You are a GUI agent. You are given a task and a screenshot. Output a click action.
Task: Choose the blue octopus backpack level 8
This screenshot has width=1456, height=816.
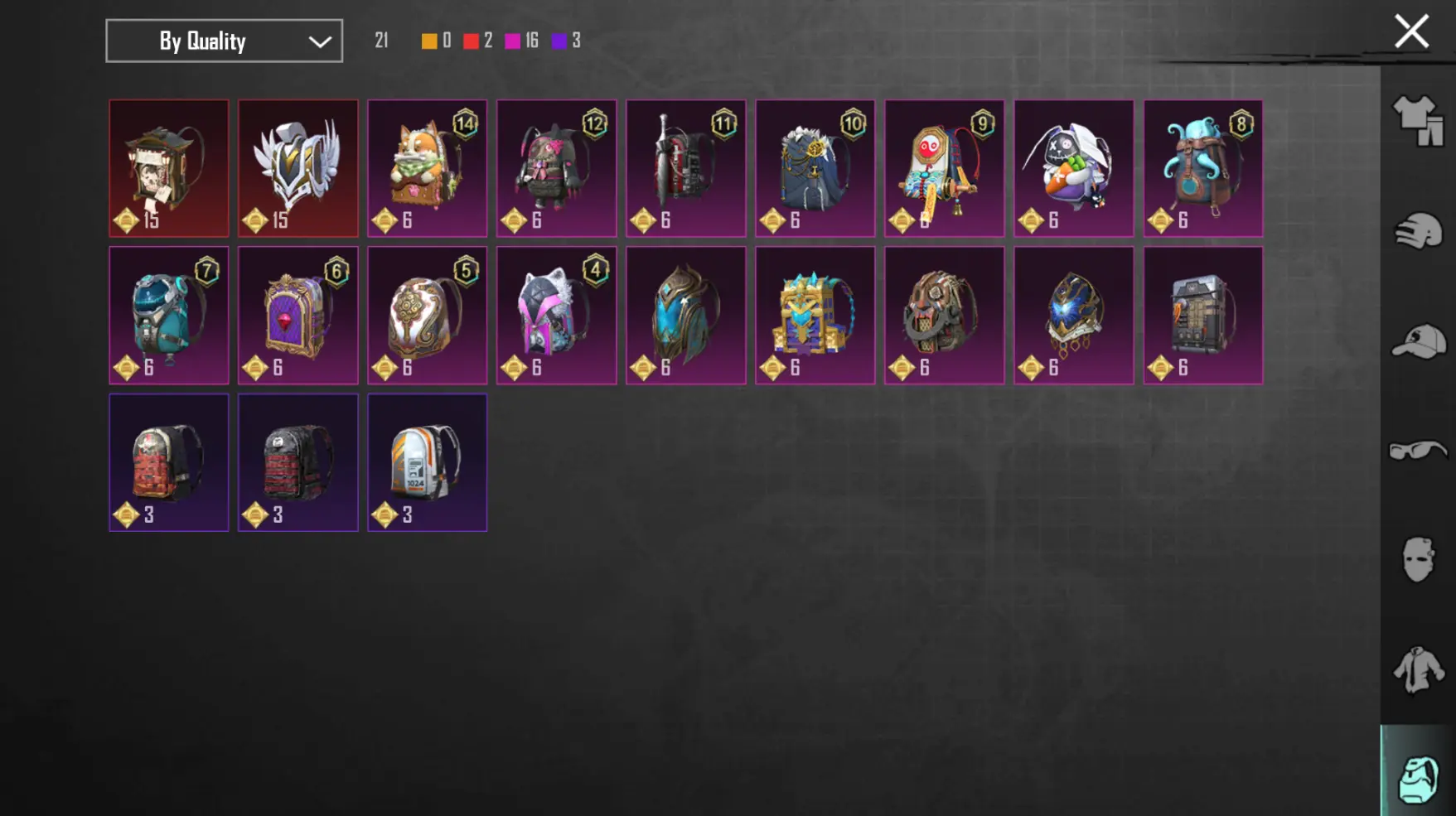(x=1203, y=168)
